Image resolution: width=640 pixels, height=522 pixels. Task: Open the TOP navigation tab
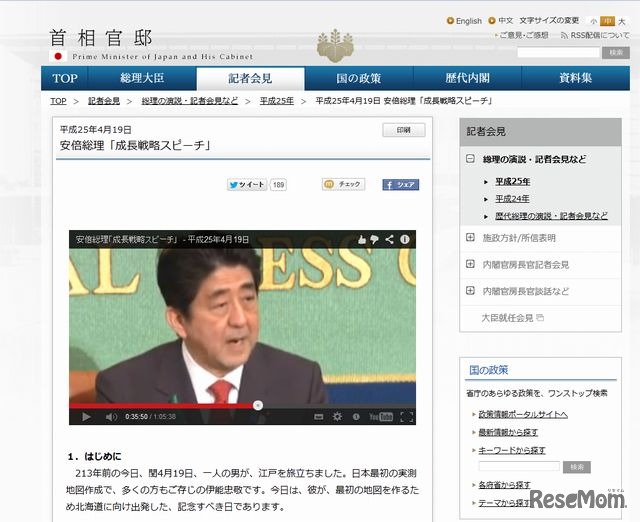(64, 78)
